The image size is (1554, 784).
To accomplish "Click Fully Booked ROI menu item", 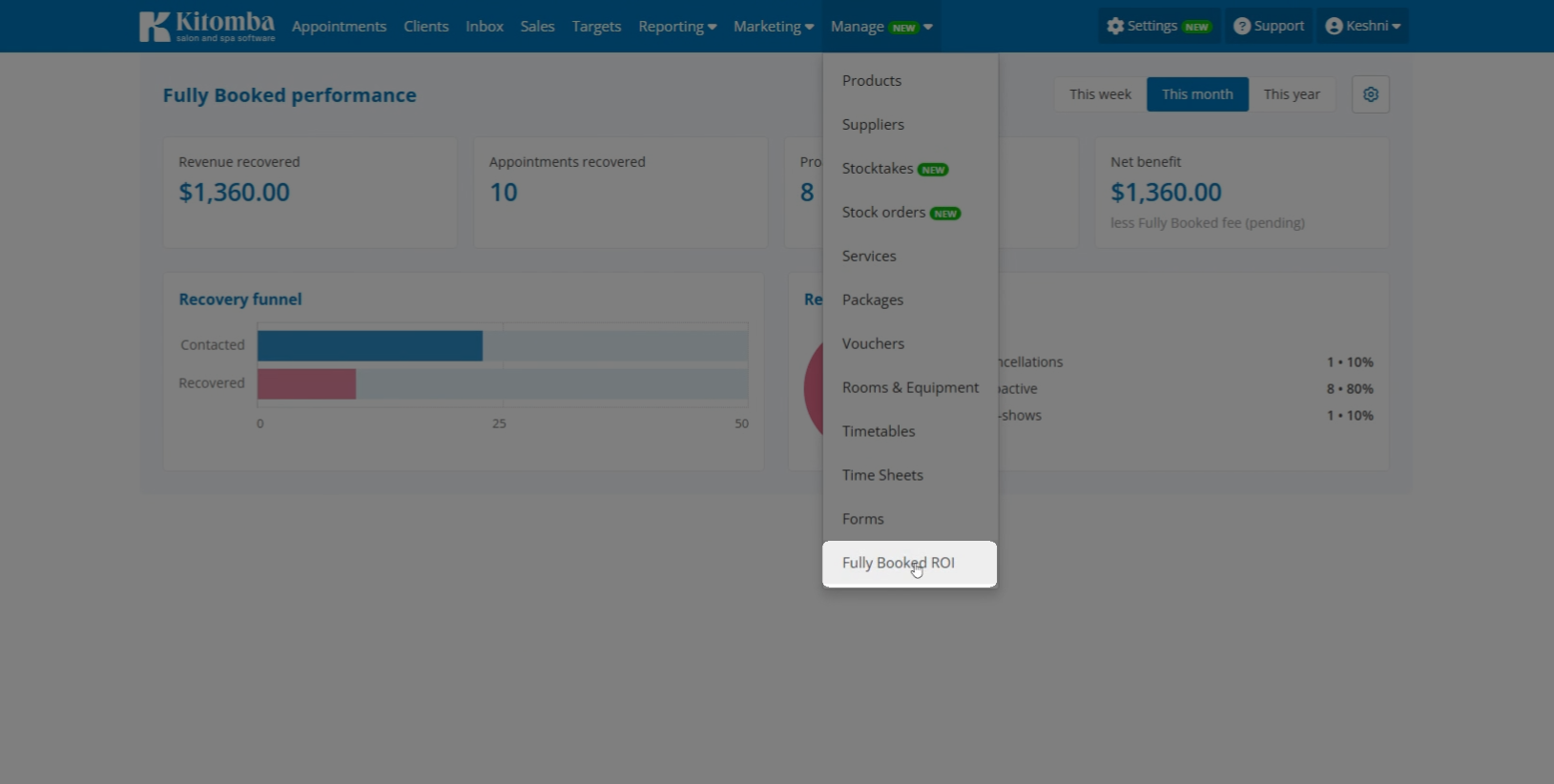I will [910, 564].
